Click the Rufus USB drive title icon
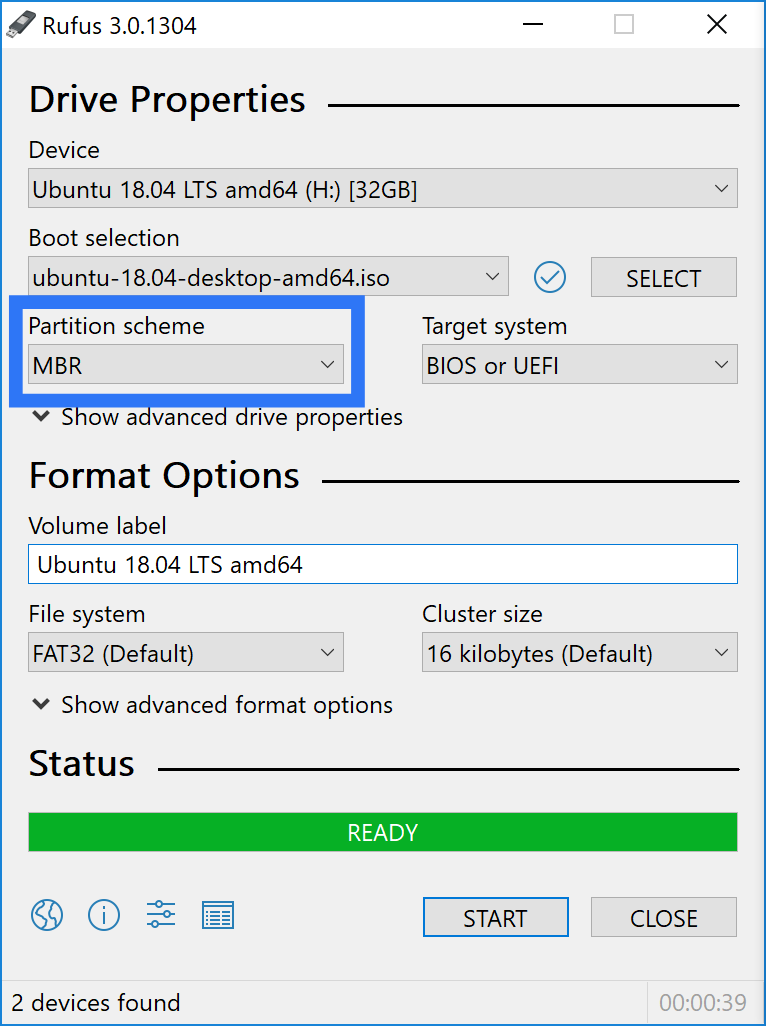This screenshot has width=766, height=1026. coord(20,25)
